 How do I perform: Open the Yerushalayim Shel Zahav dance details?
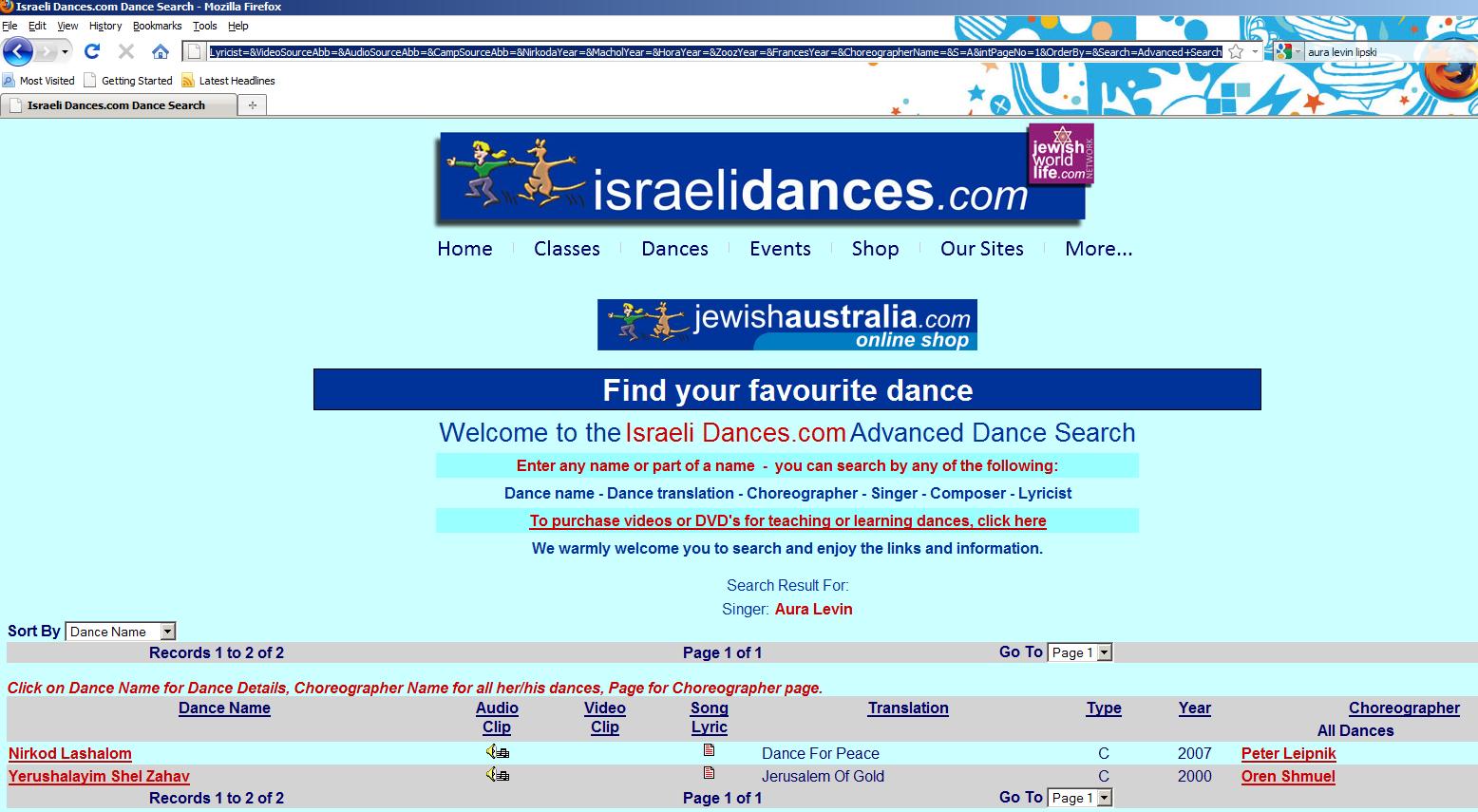pyautogui.click(x=99, y=776)
